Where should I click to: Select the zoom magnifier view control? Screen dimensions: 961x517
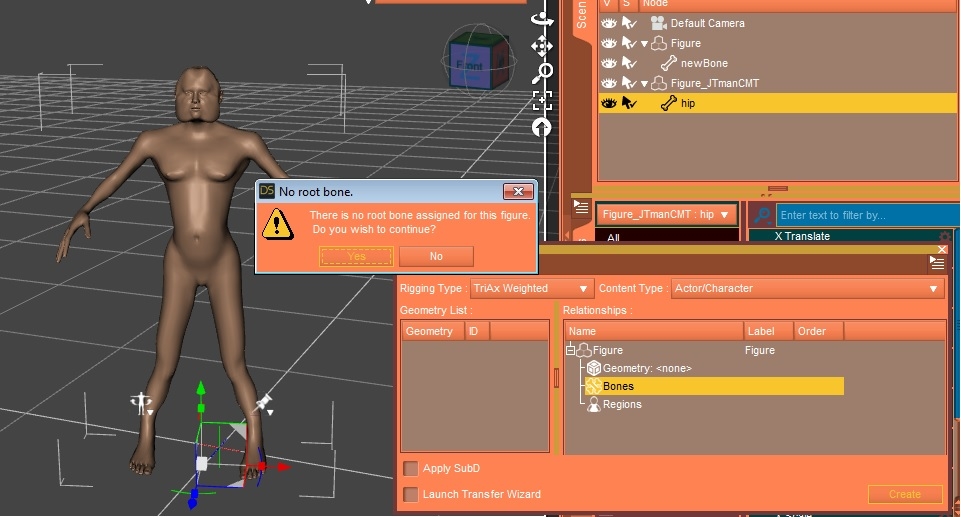(542, 72)
